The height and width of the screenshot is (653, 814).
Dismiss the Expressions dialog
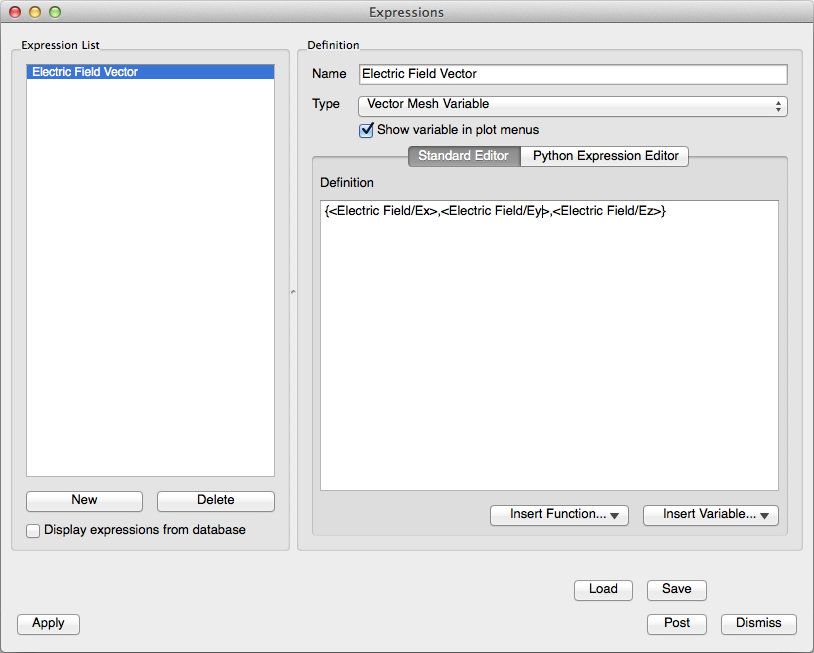tap(758, 623)
